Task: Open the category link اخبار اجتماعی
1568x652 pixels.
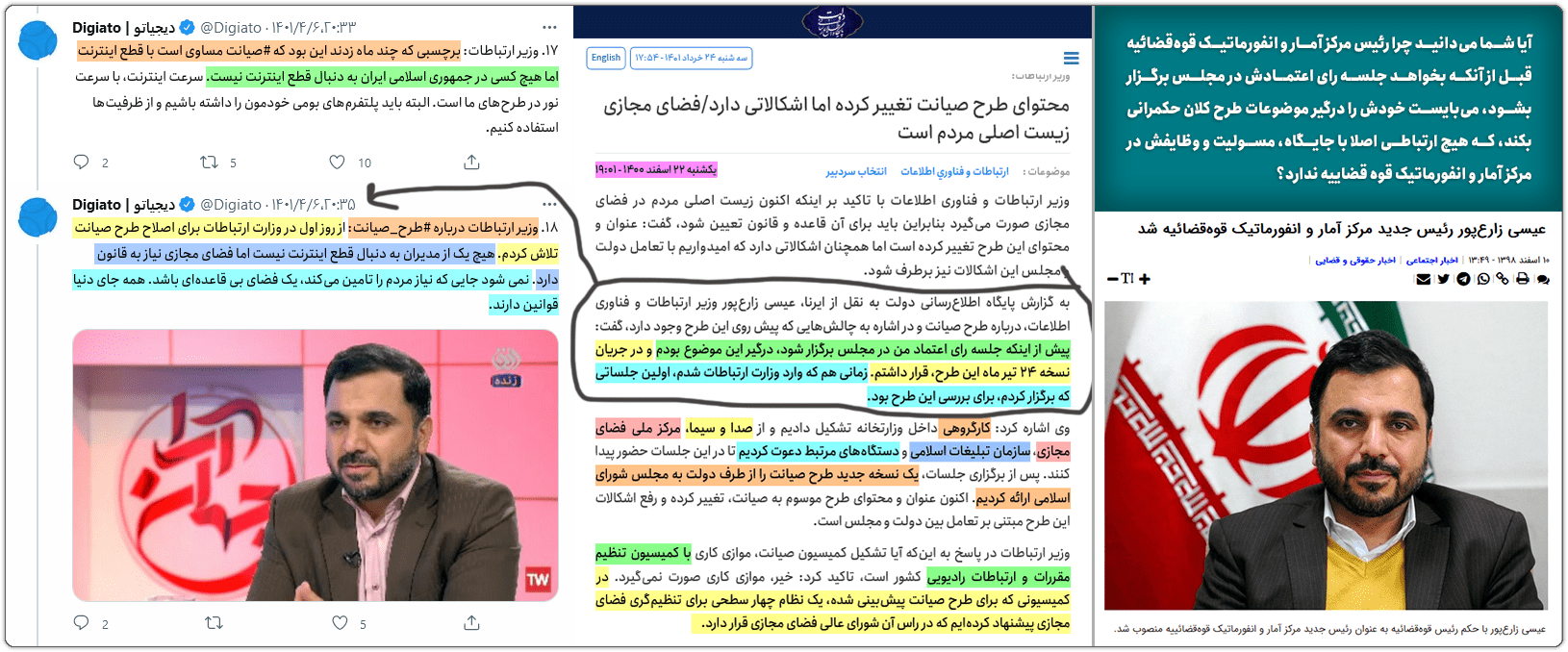Action: pos(1431,260)
